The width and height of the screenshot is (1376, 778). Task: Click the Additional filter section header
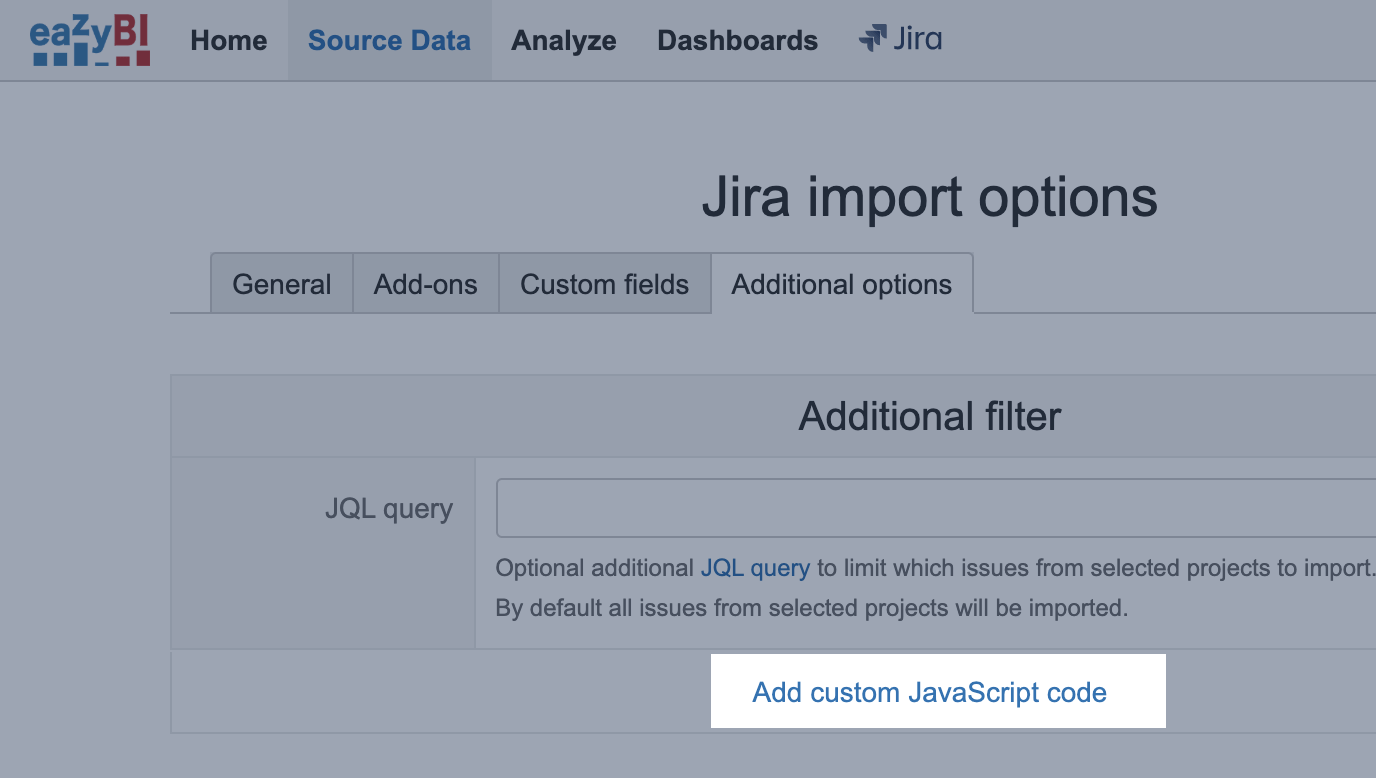pos(930,416)
